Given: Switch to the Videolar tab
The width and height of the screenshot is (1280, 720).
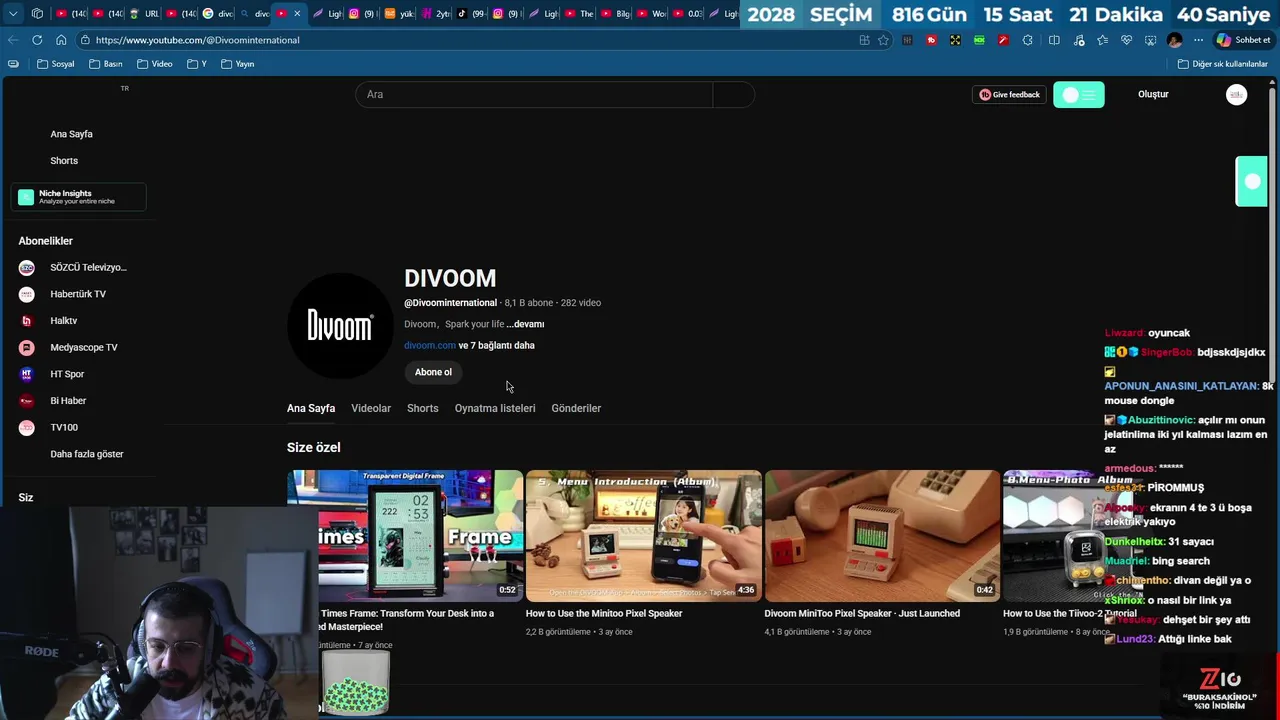Looking at the screenshot, I should [371, 408].
